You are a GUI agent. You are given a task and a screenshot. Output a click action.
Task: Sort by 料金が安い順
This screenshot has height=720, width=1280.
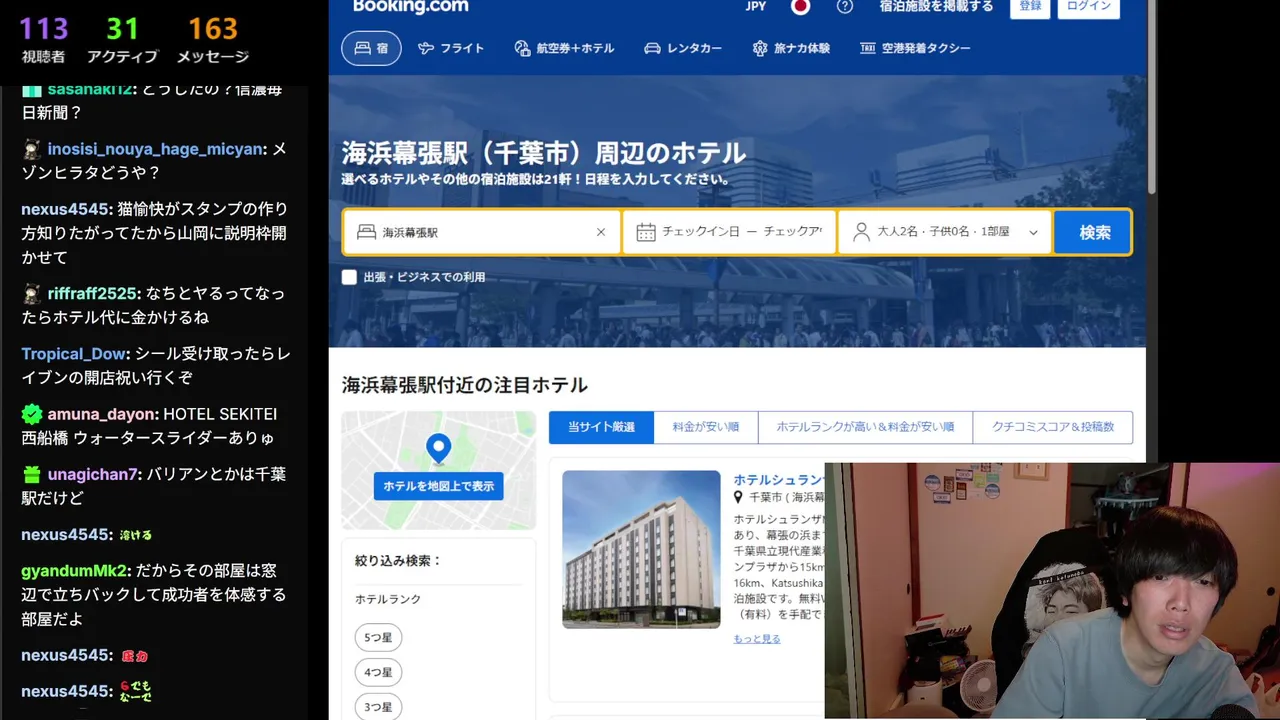706,427
